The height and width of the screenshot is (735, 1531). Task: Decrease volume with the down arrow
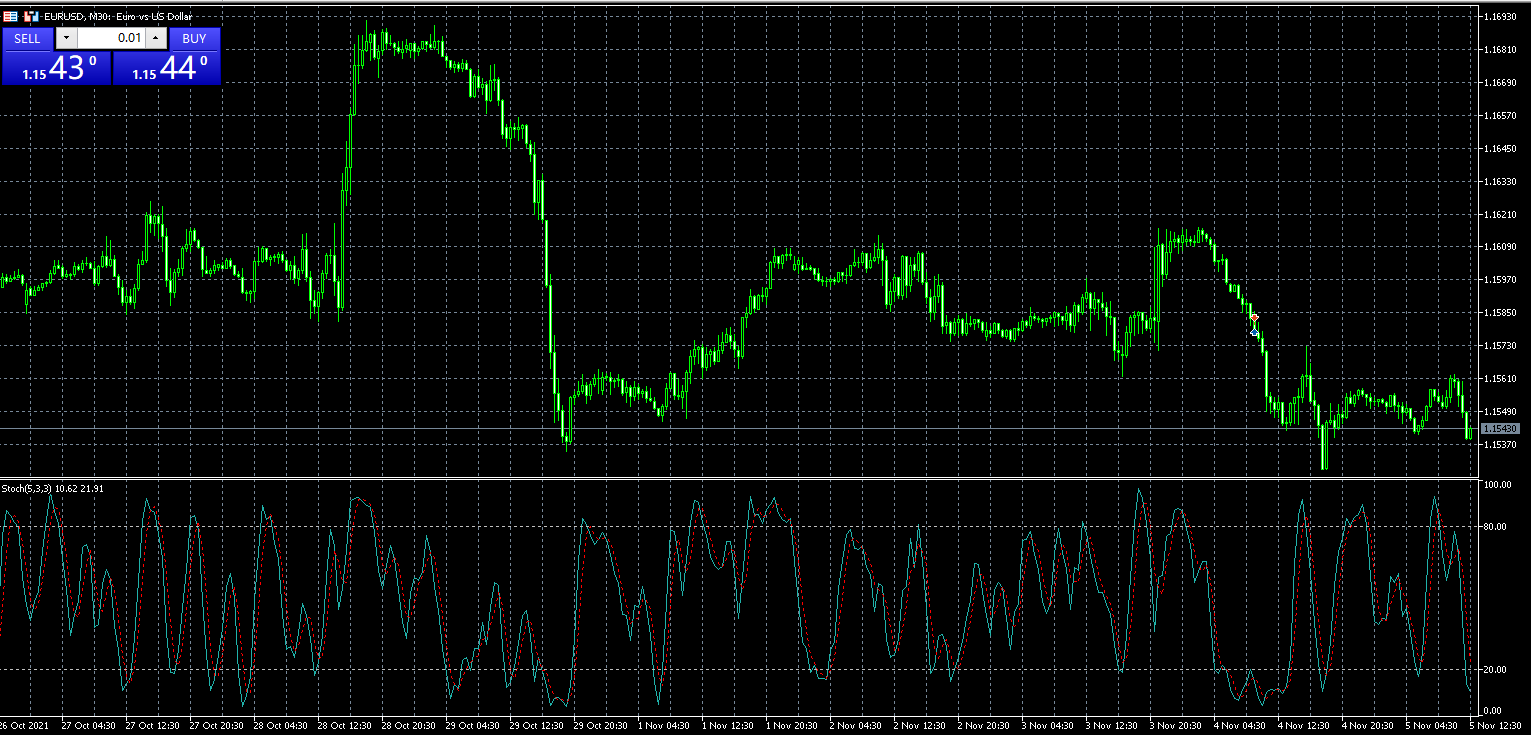tap(66, 38)
